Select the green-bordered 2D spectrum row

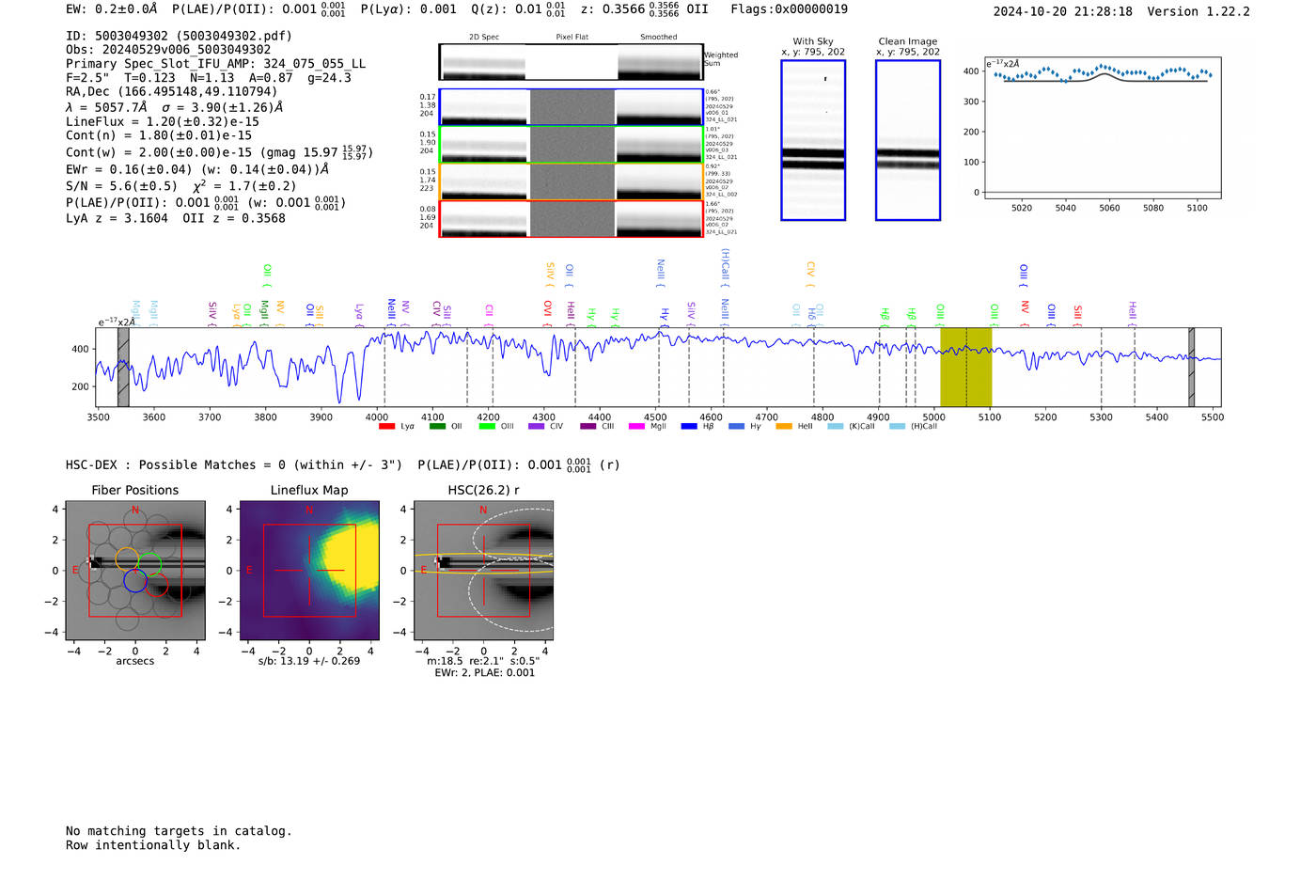point(572,145)
